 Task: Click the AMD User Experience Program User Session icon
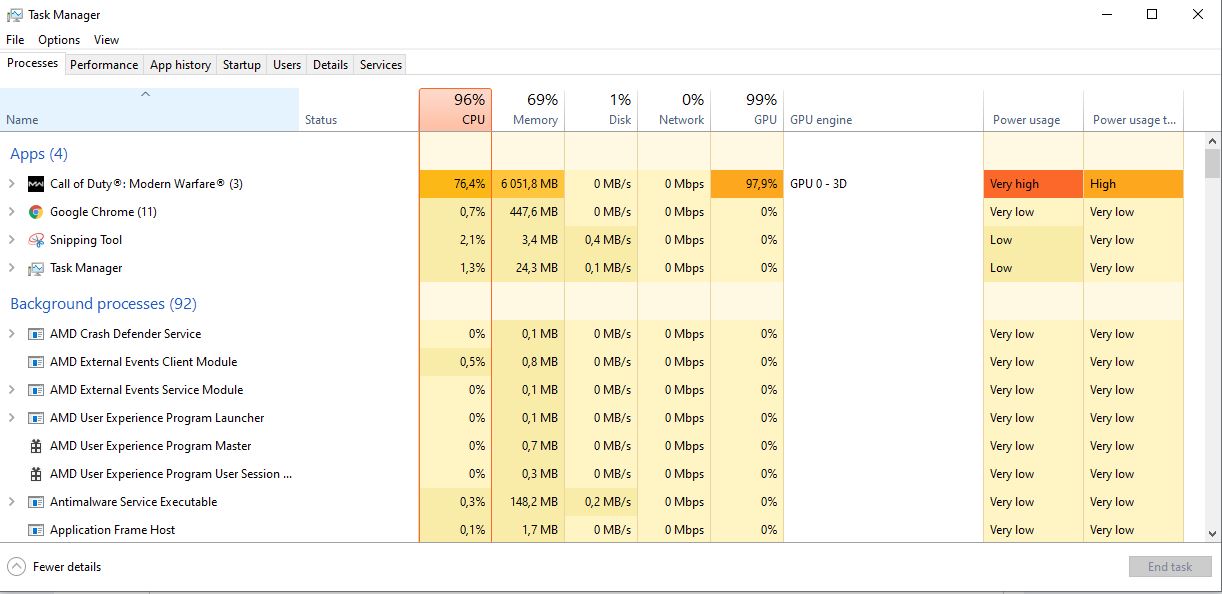click(36, 474)
